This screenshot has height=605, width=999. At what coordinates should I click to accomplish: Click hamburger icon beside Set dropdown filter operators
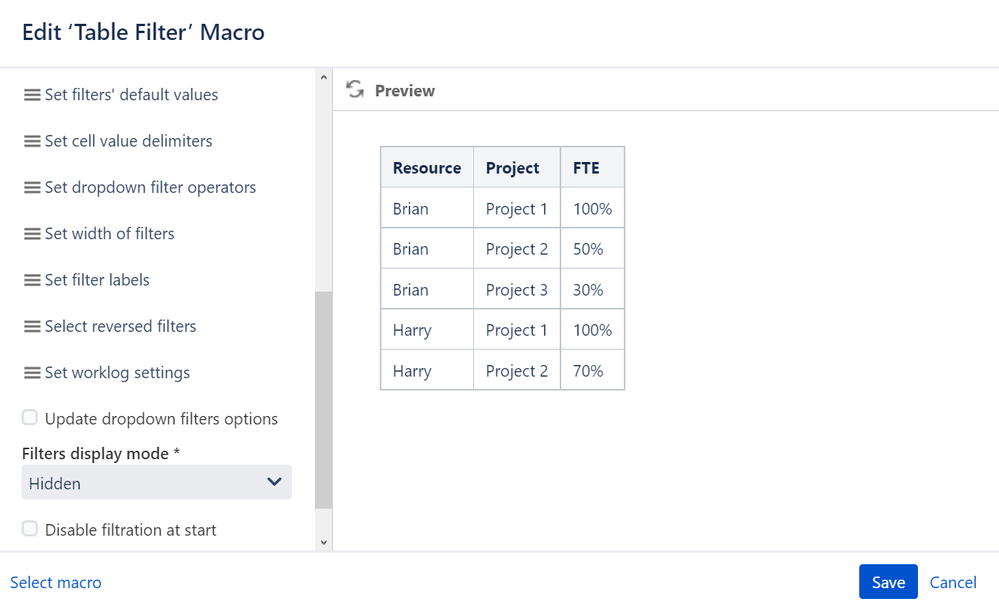click(32, 188)
